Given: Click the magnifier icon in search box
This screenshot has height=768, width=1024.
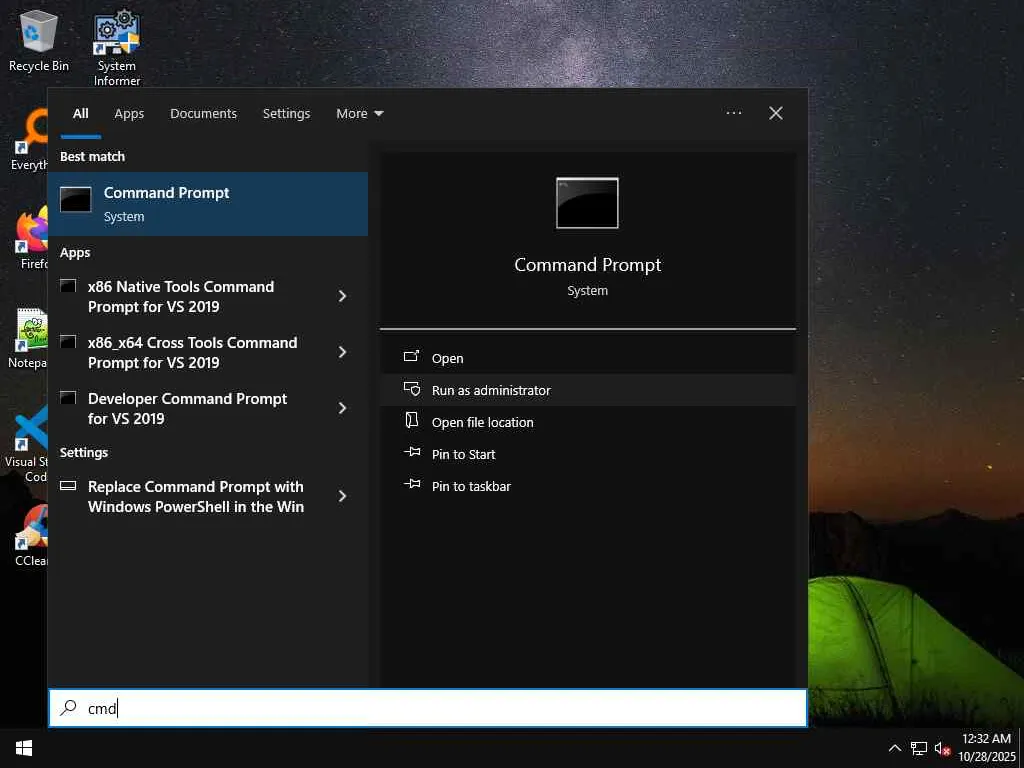Looking at the screenshot, I should [x=68, y=708].
